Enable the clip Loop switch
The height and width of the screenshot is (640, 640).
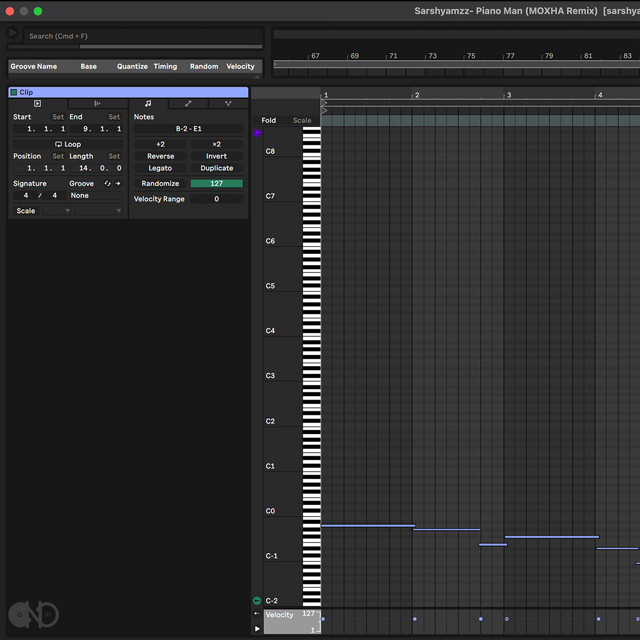pyautogui.click(x=67, y=144)
